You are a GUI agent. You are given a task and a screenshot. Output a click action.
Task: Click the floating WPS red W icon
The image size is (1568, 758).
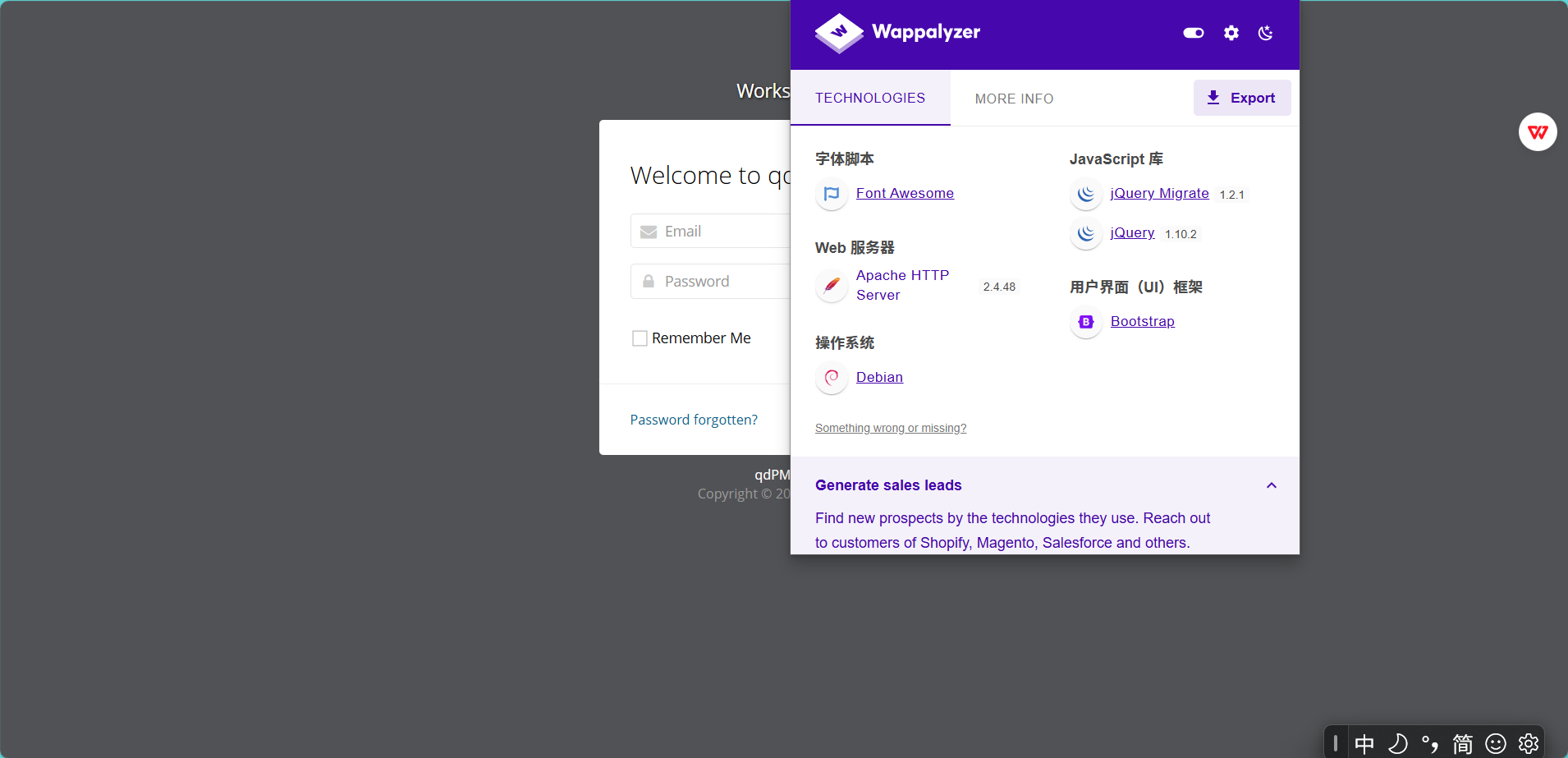pyautogui.click(x=1538, y=132)
